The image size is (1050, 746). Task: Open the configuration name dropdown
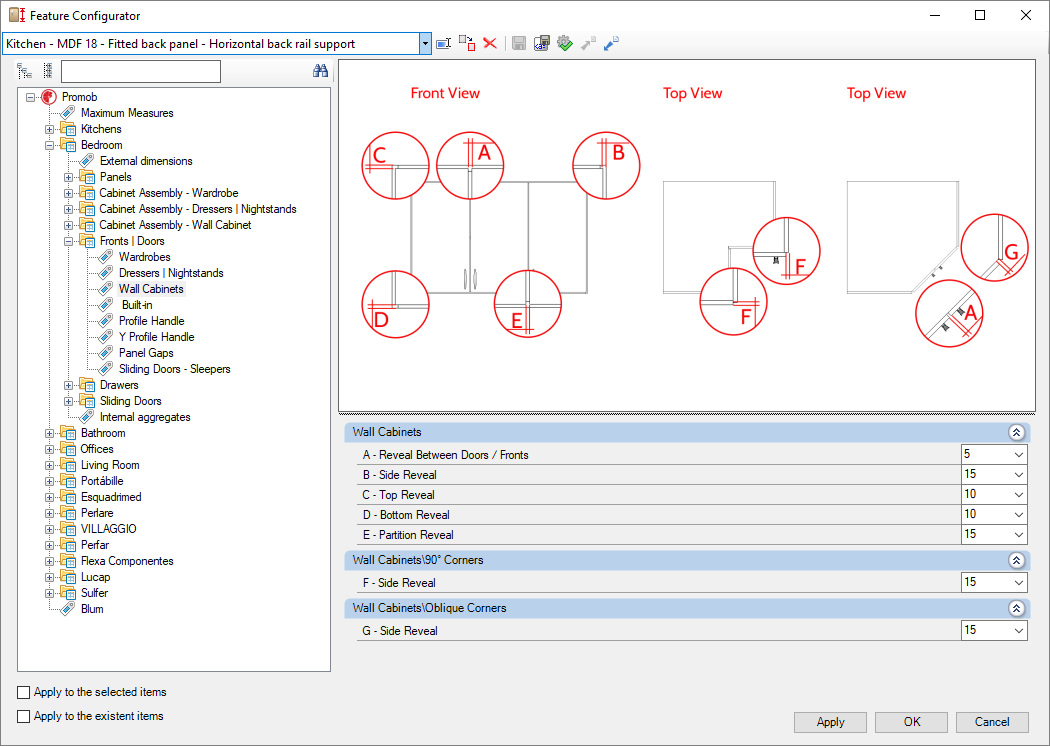[x=425, y=44]
